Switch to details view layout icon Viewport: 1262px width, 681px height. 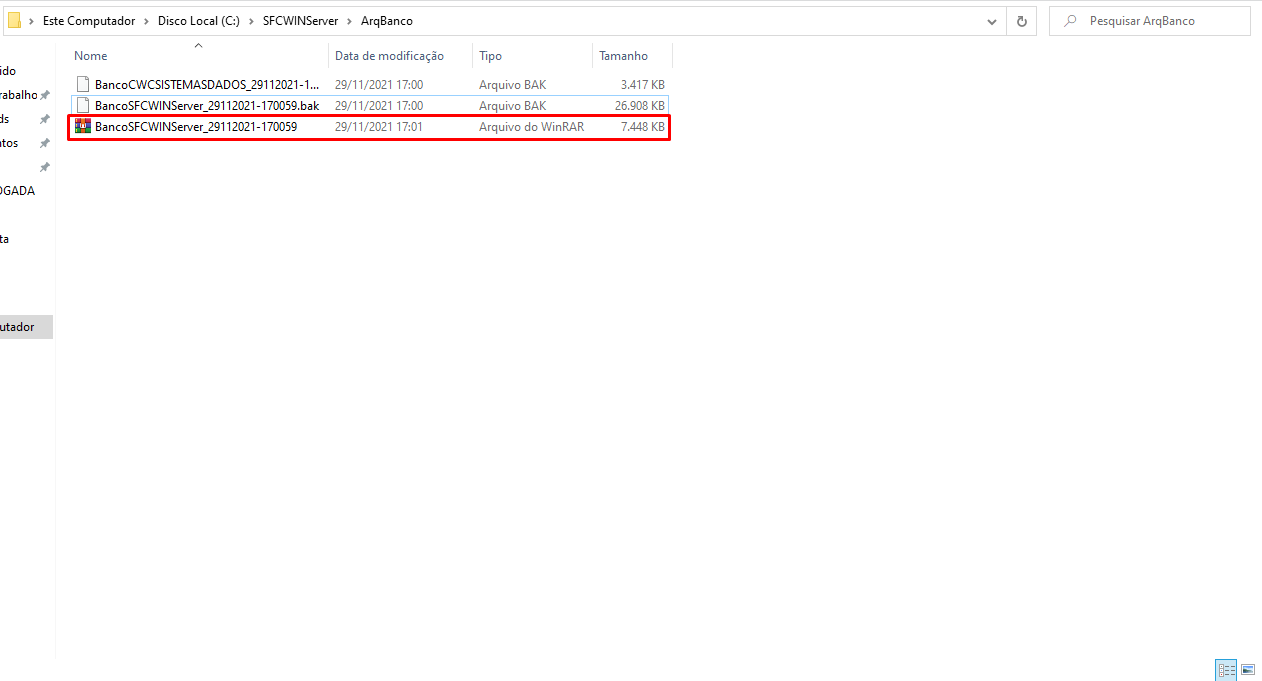pos(1226,670)
